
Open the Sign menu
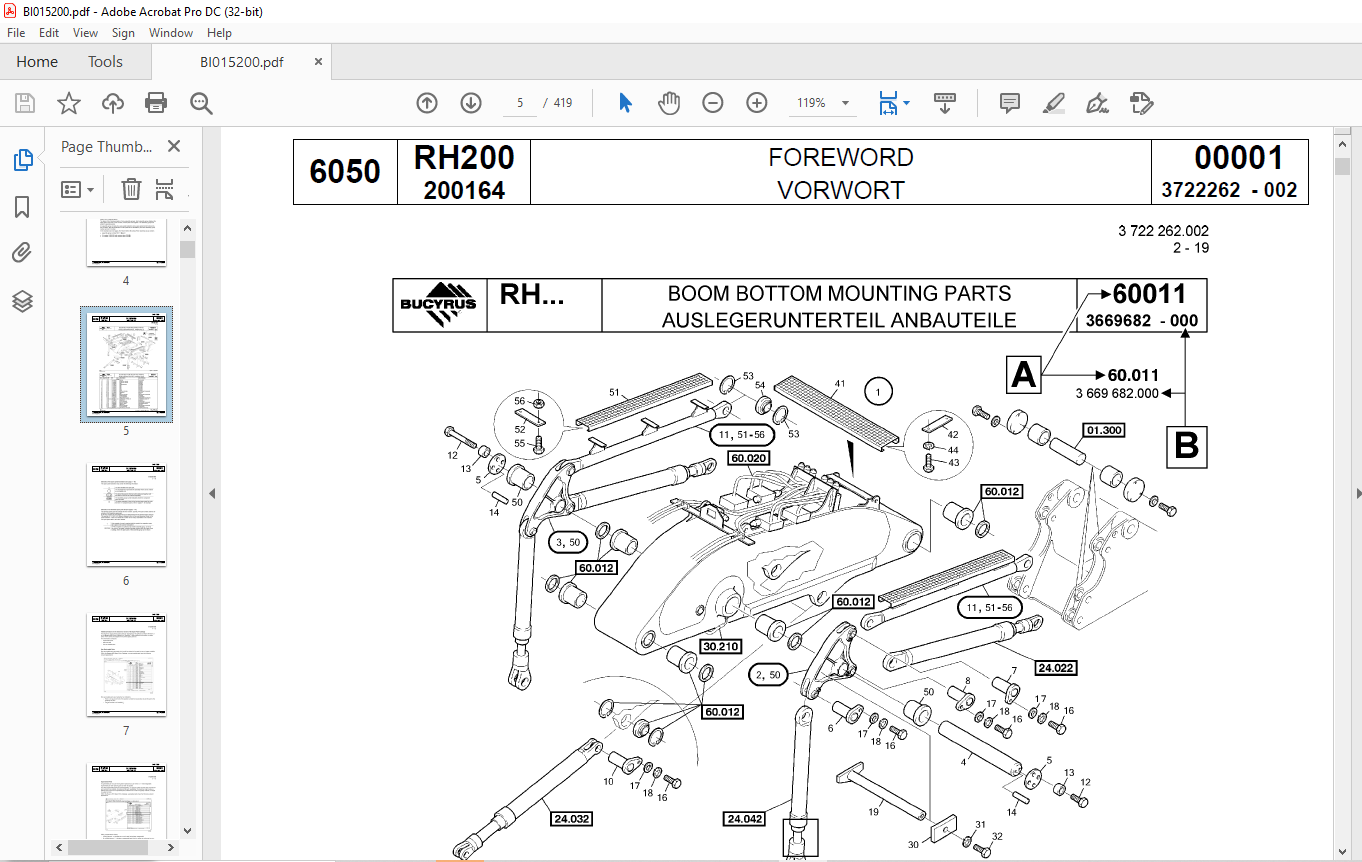[x=123, y=33]
